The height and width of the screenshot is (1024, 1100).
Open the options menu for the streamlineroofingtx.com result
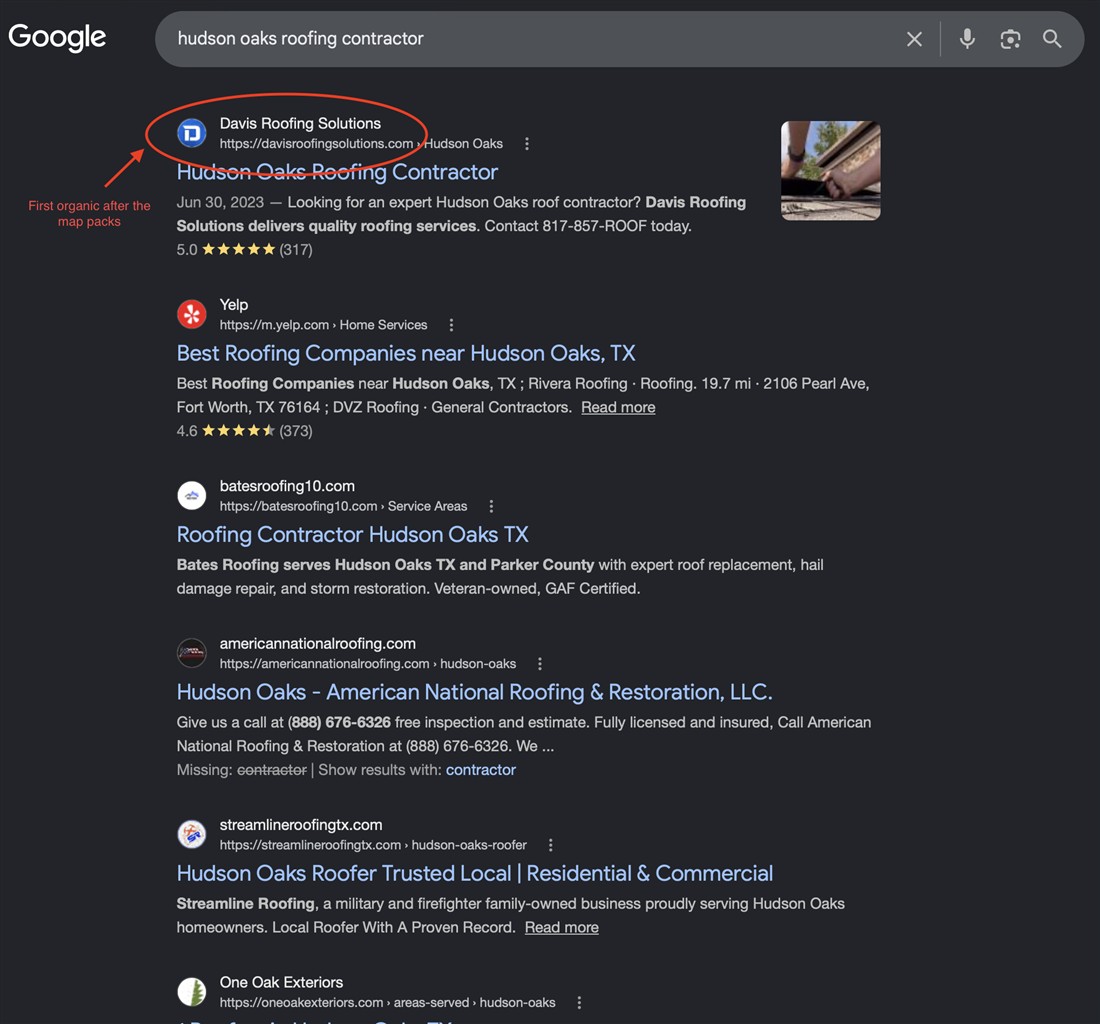[x=551, y=845]
